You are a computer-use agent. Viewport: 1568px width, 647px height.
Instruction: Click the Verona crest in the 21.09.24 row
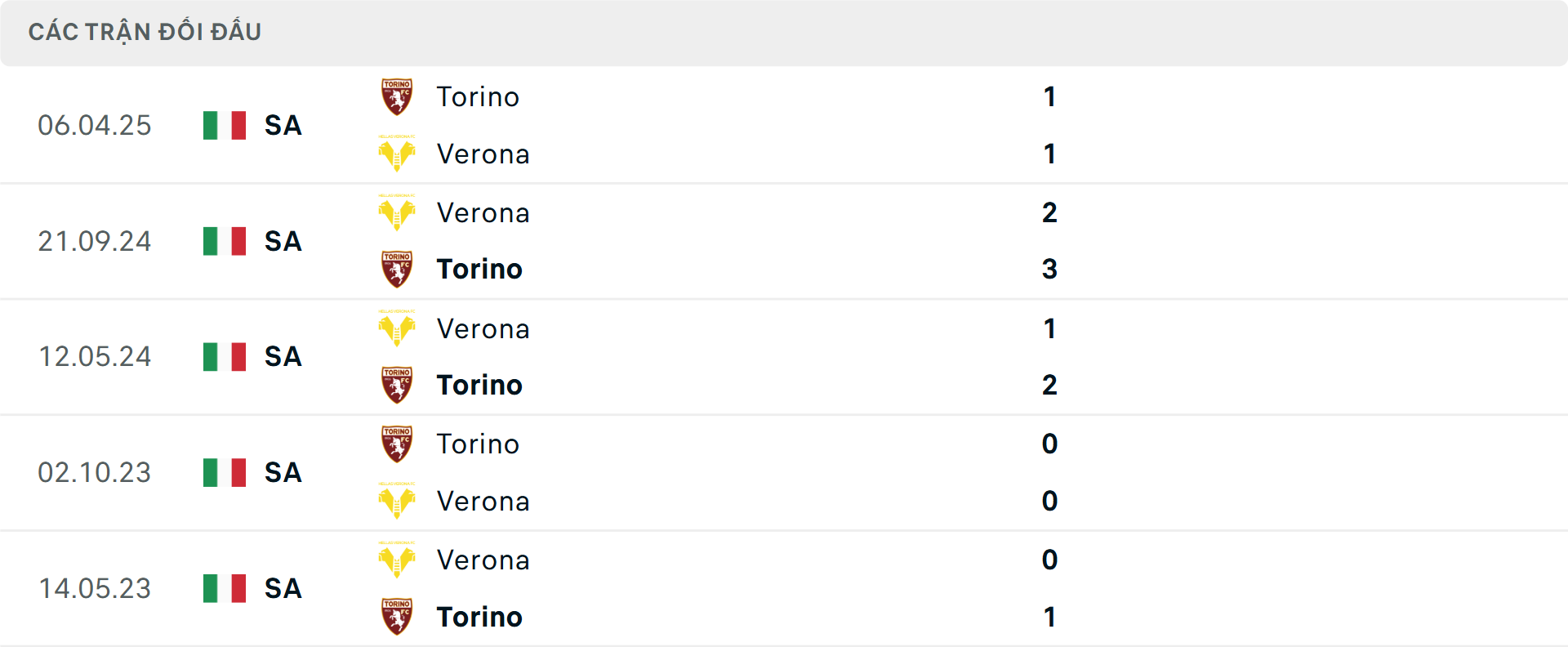point(397,212)
